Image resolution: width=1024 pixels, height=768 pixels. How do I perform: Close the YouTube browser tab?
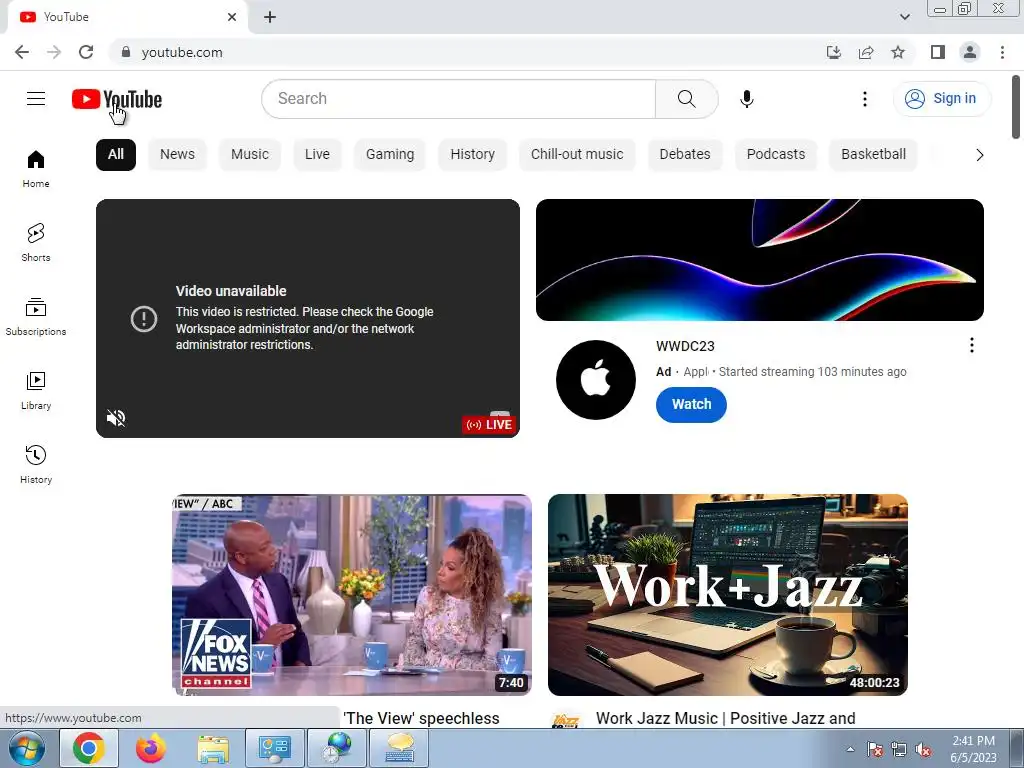click(232, 17)
